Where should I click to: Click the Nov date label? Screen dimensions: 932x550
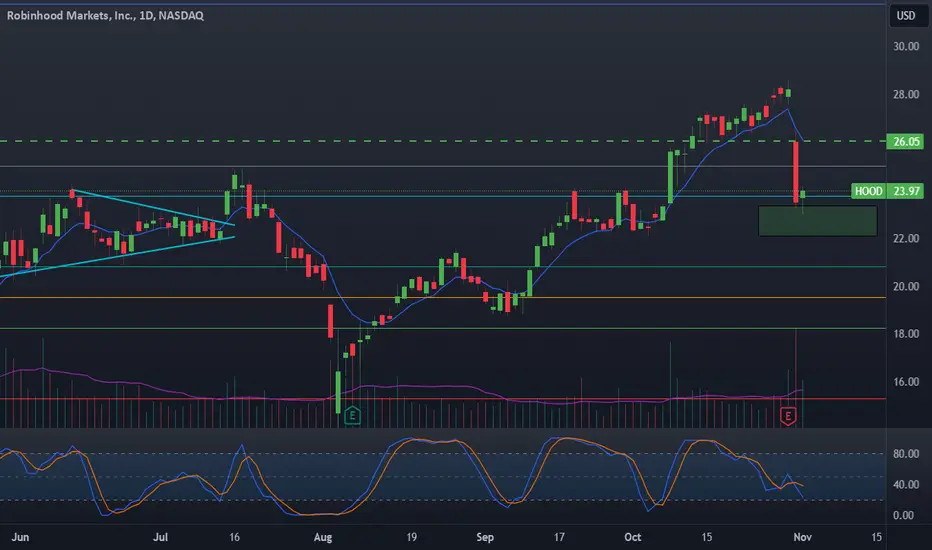[802, 537]
